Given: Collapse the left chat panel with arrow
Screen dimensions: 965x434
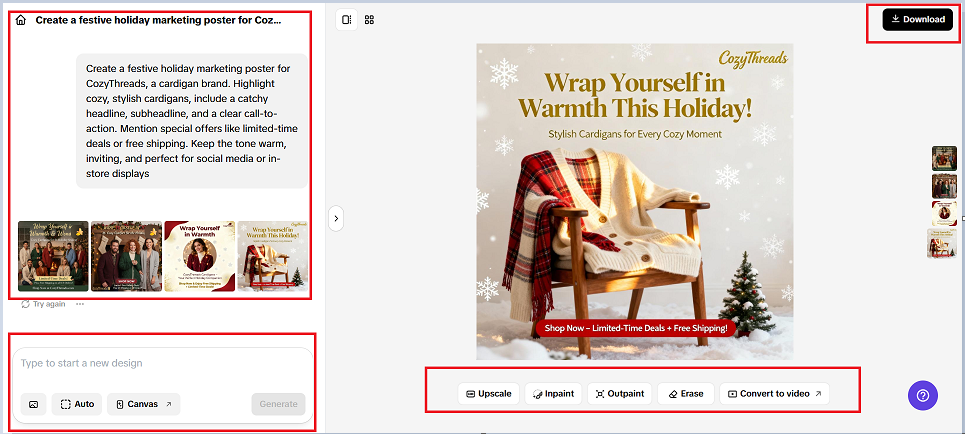Looking at the screenshot, I should [x=336, y=217].
